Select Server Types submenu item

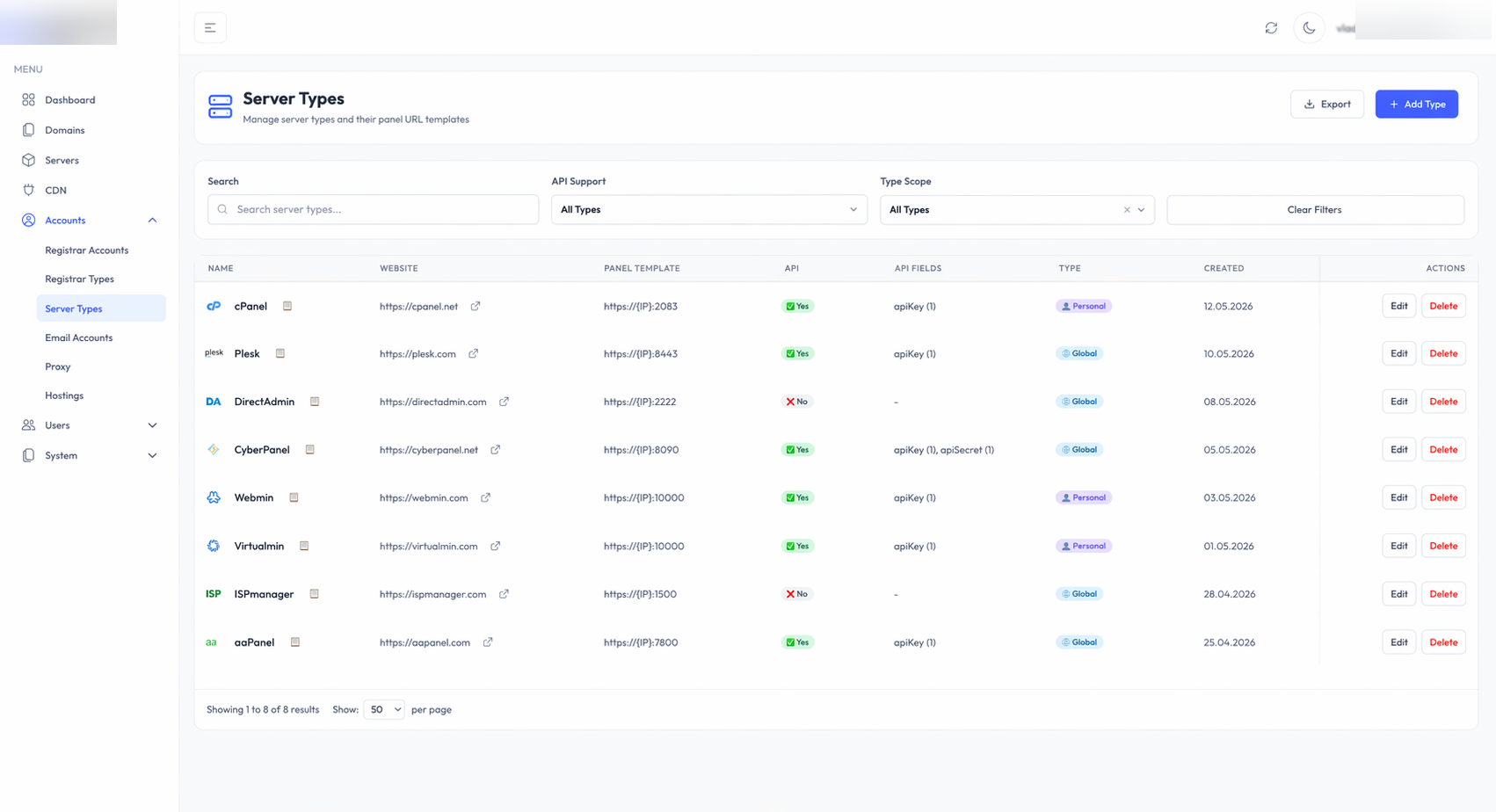(x=101, y=308)
